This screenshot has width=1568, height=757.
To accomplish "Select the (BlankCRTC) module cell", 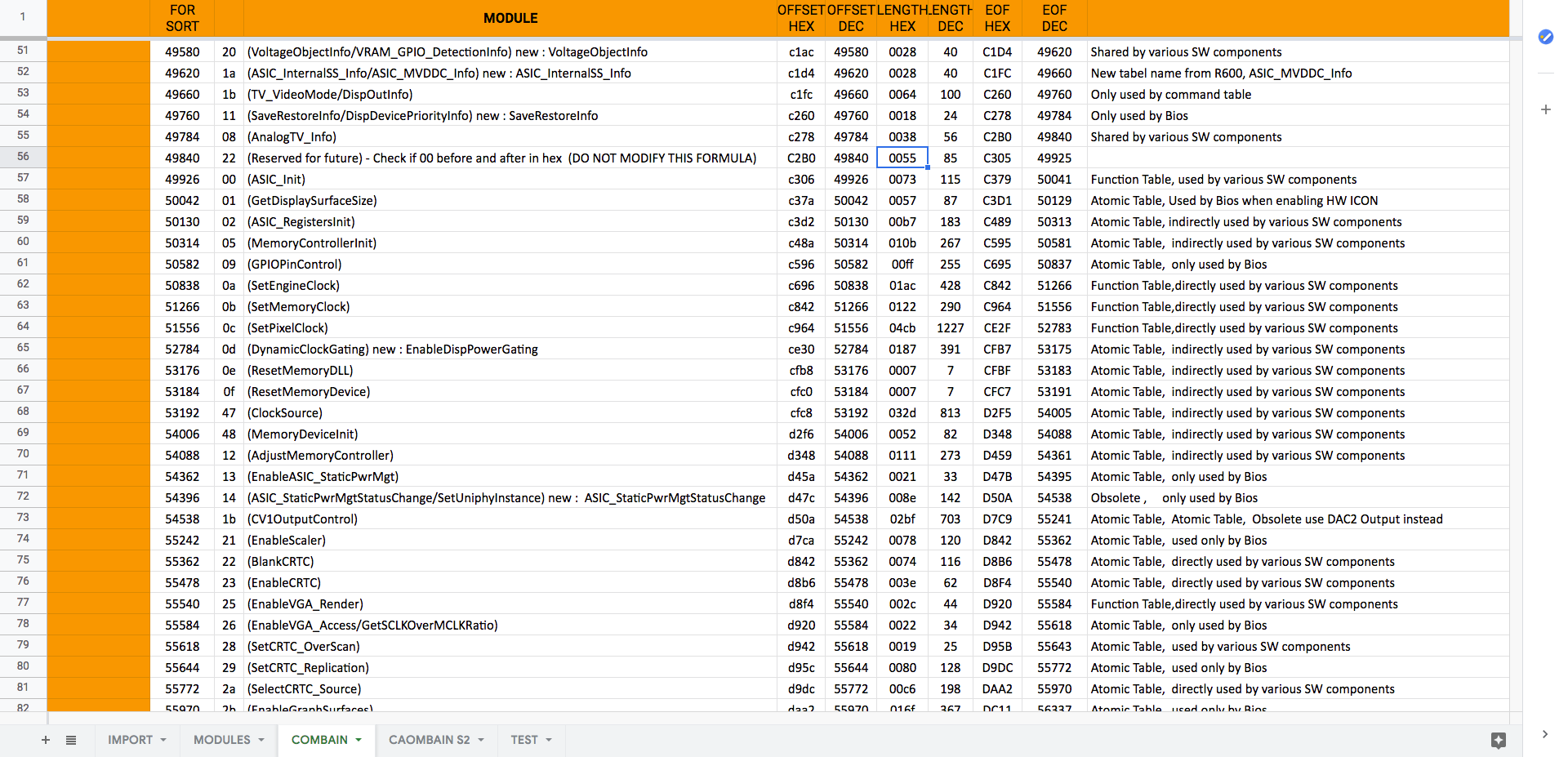I will pyautogui.click(x=510, y=561).
